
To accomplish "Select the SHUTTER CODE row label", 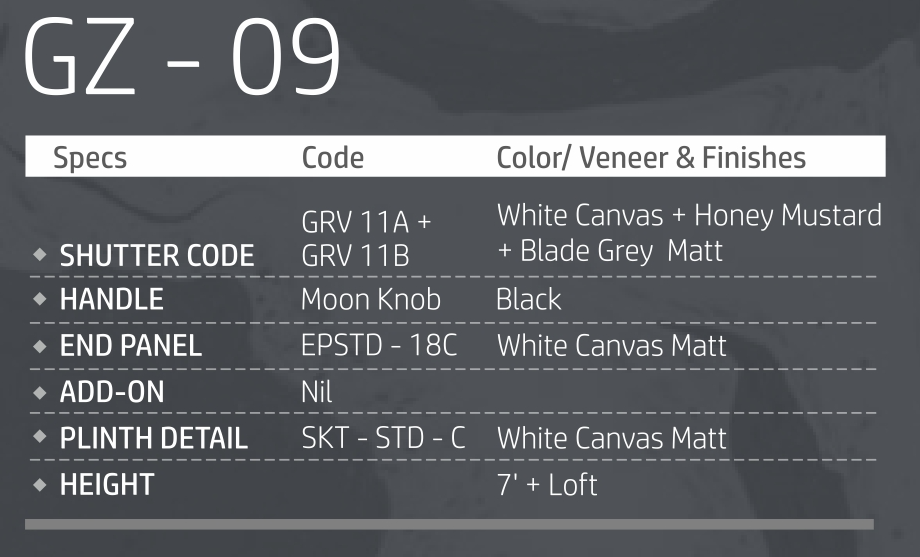I will (157, 256).
